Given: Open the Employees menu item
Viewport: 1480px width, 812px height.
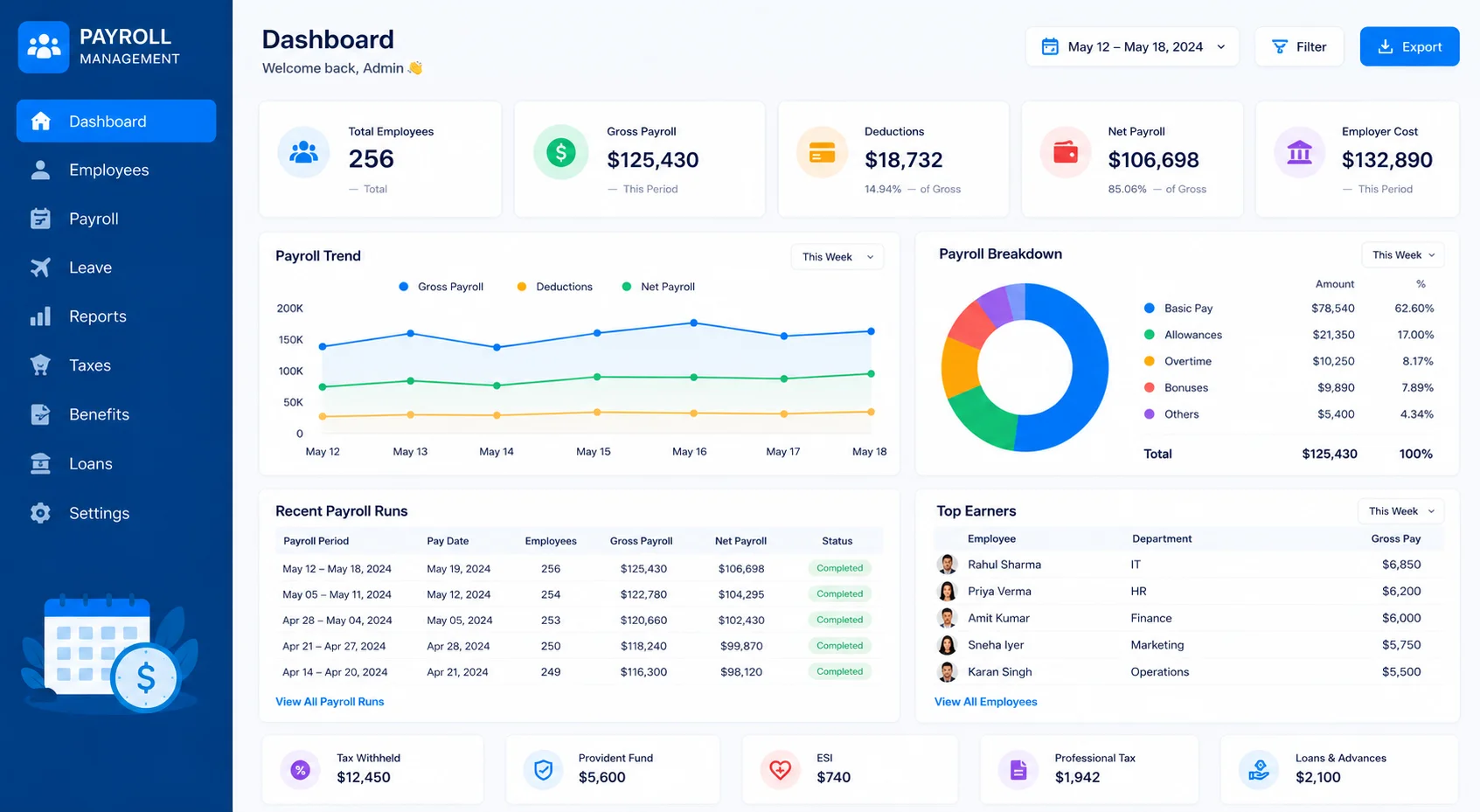Looking at the screenshot, I should click(116, 170).
